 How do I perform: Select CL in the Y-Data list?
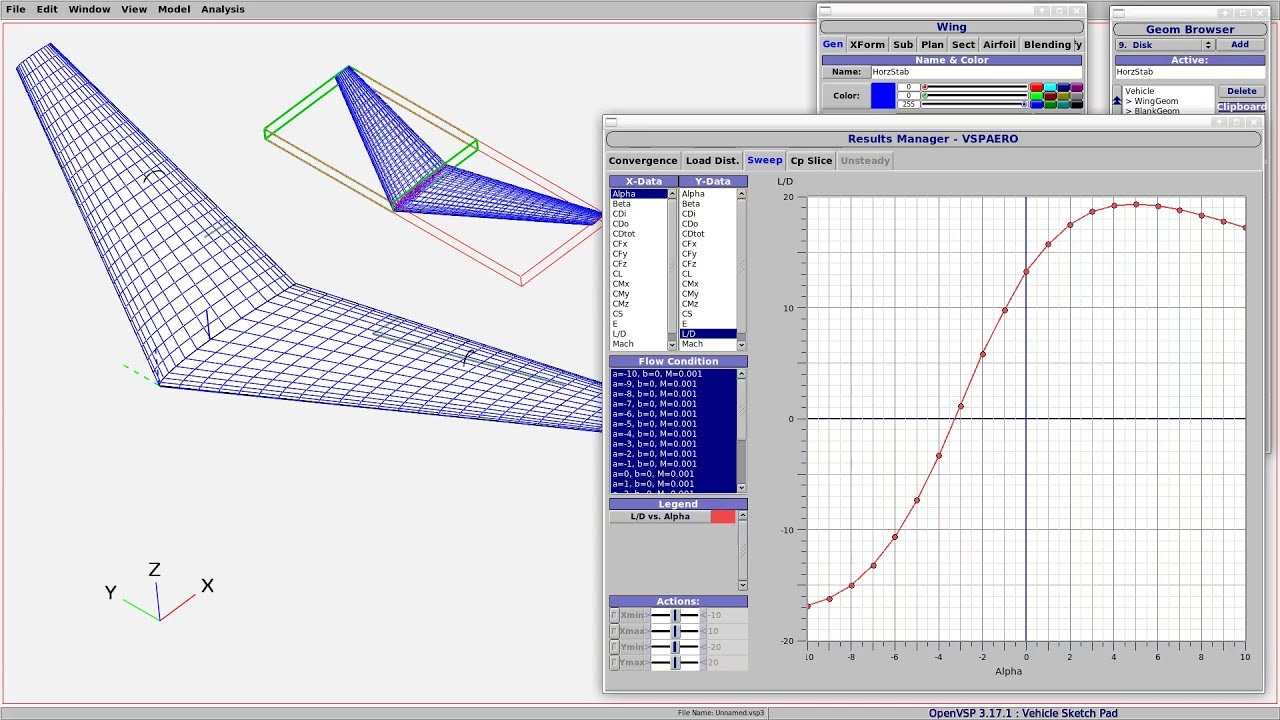[708, 274]
